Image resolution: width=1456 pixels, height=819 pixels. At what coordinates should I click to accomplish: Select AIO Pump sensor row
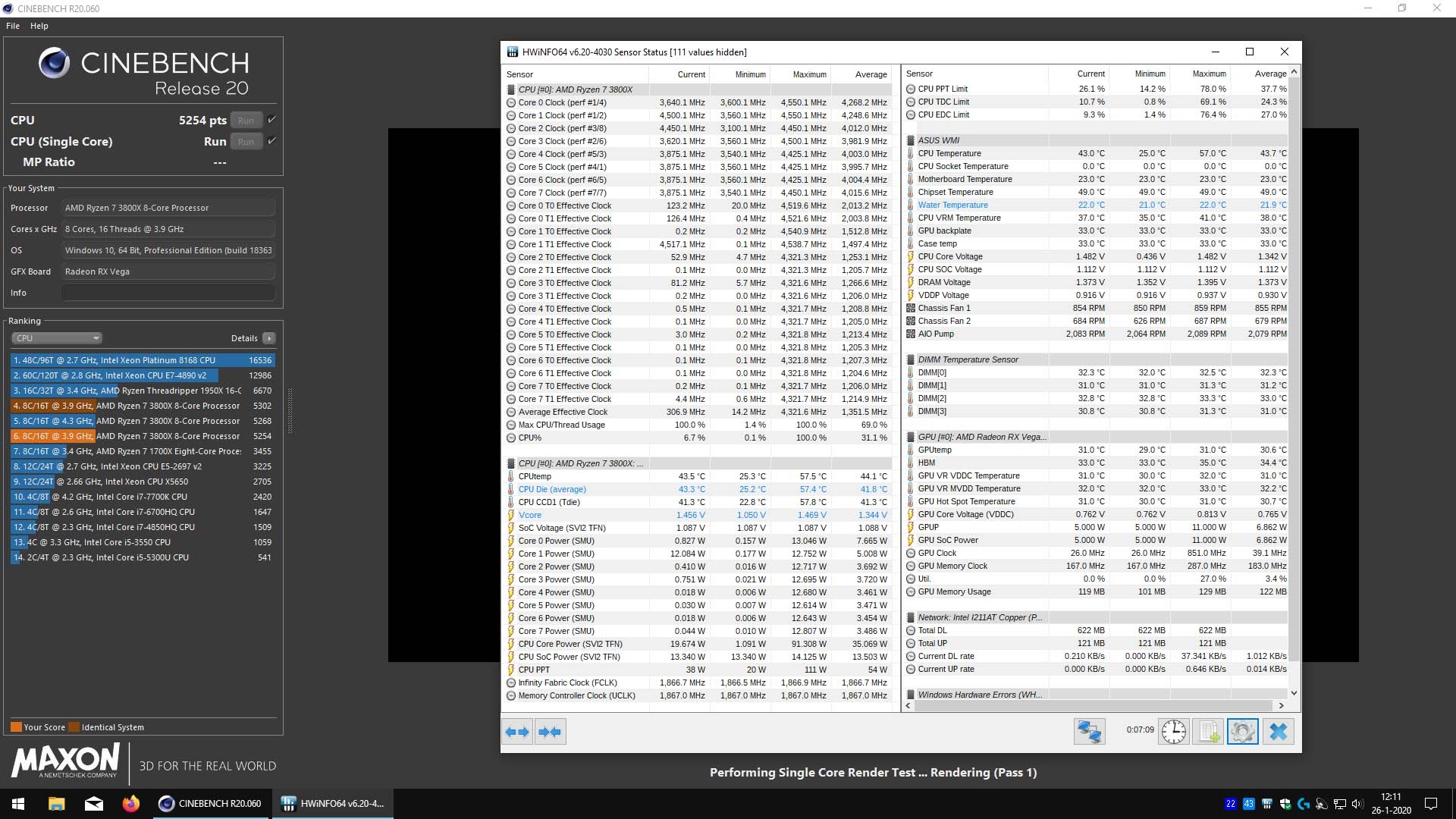[1097, 334]
